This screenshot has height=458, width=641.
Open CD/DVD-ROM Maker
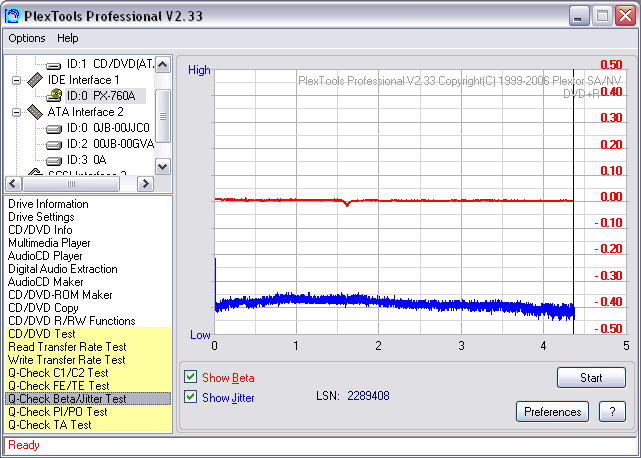60,295
